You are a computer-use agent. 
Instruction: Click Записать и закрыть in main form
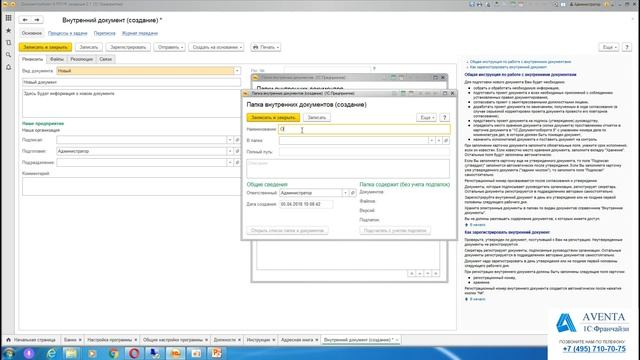point(45,47)
